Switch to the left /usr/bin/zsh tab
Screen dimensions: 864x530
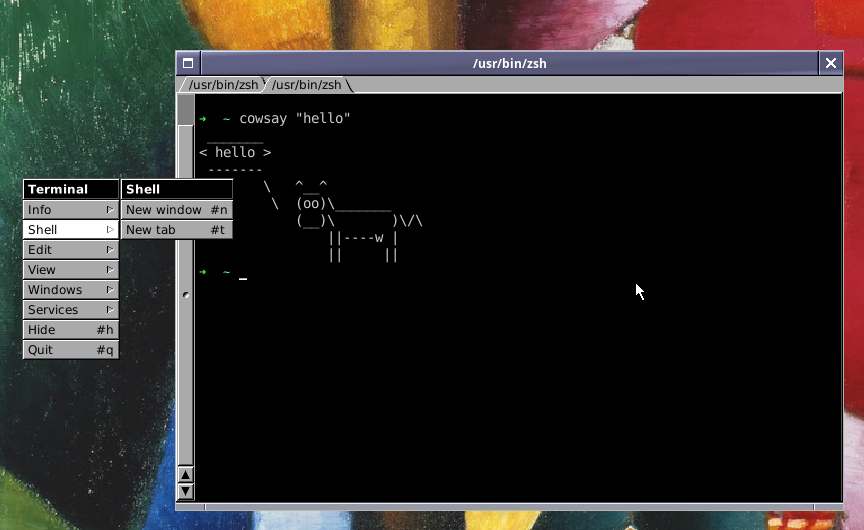coord(222,85)
